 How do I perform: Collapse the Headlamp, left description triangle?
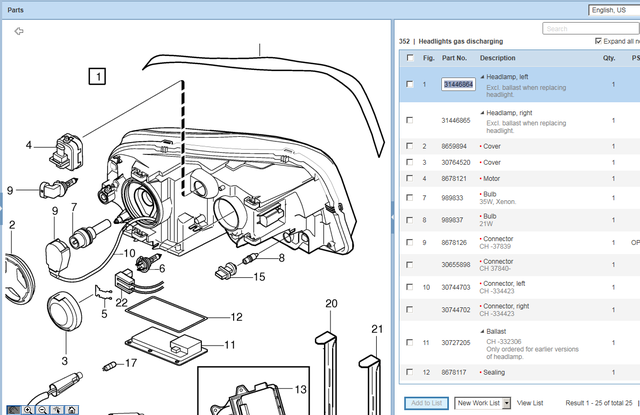(x=482, y=77)
